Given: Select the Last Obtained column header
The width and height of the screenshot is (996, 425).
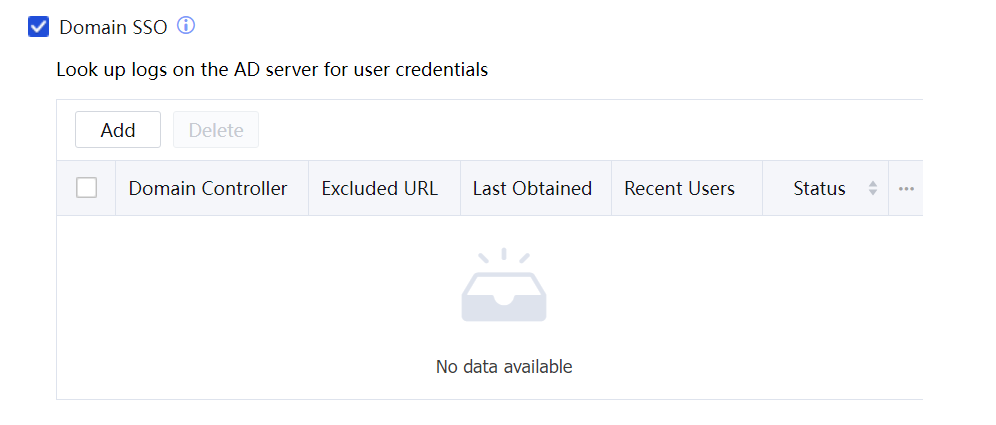Looking at the screenshot, I should 532,188.
